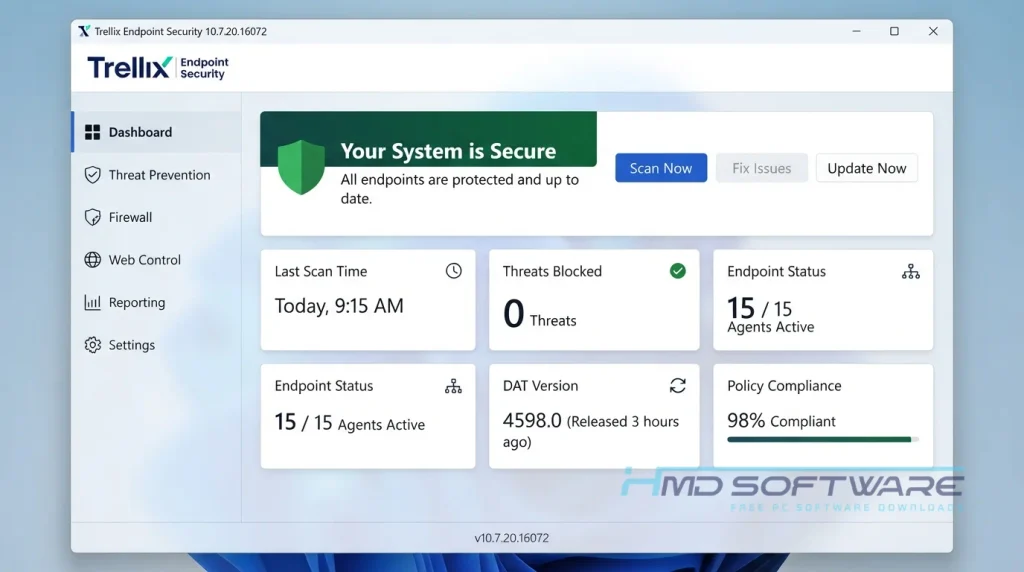
Task: Click the DAT version '4598.0' value
Action: pyautogui.click(x=532, y=421)
